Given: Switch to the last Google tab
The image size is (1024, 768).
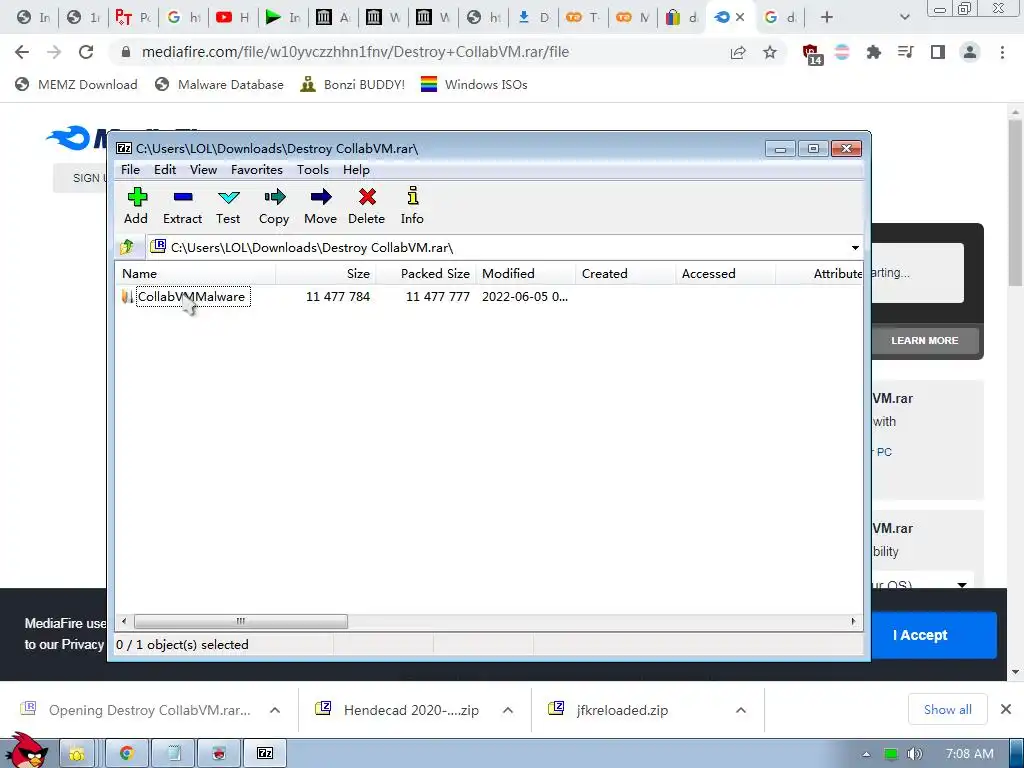Looking at the screenshot, I should pyautogui.click(x=780, y=18).
